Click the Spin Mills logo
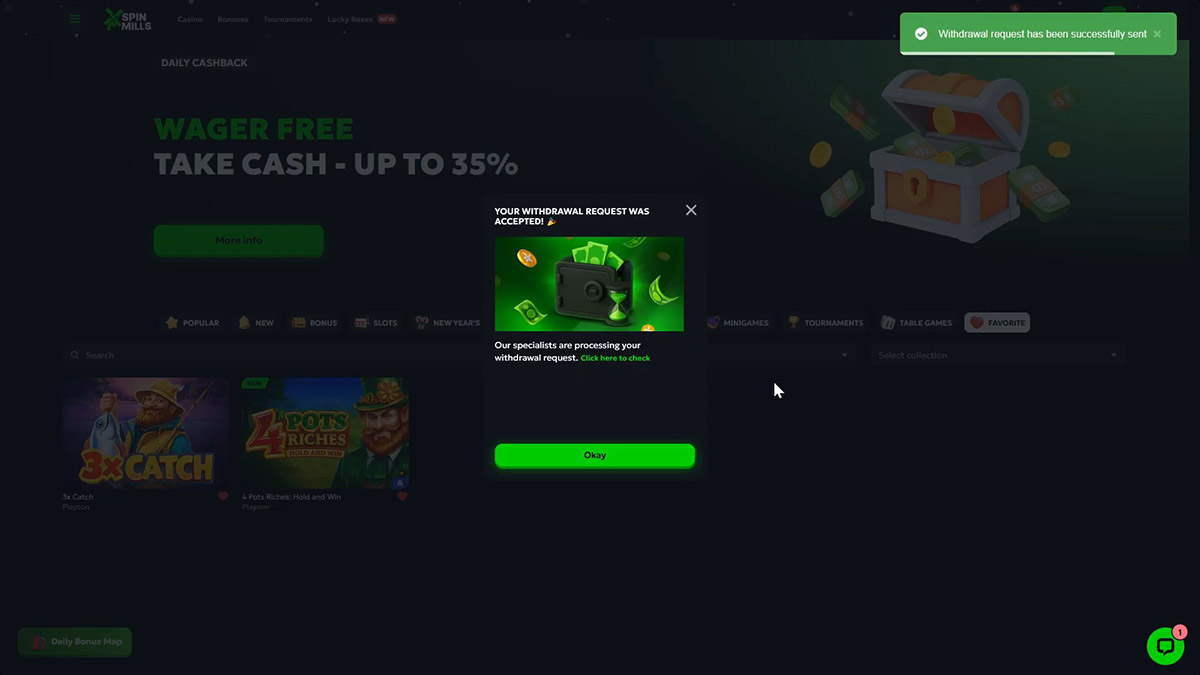Image resolution: width=1200 pixels, height=675 pixels. coord(128,19)
